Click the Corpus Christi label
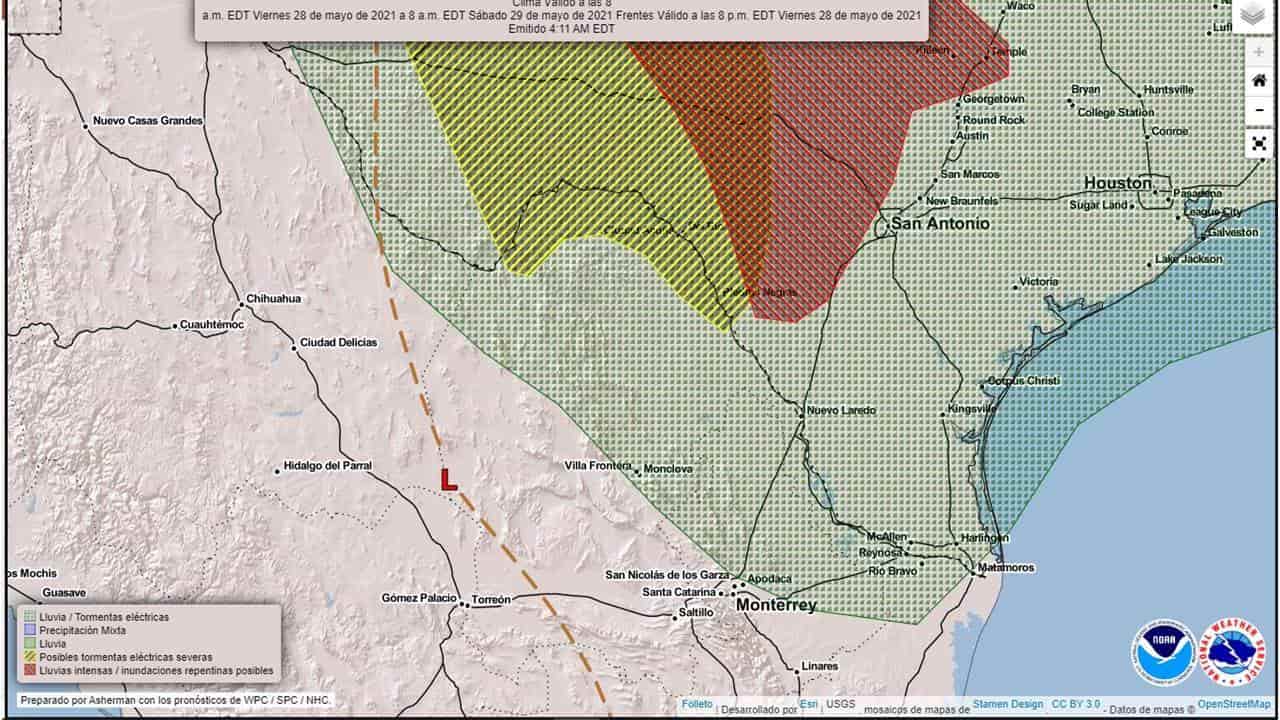This screenshot has height=720, width=1280. (x=1023, y=381)
